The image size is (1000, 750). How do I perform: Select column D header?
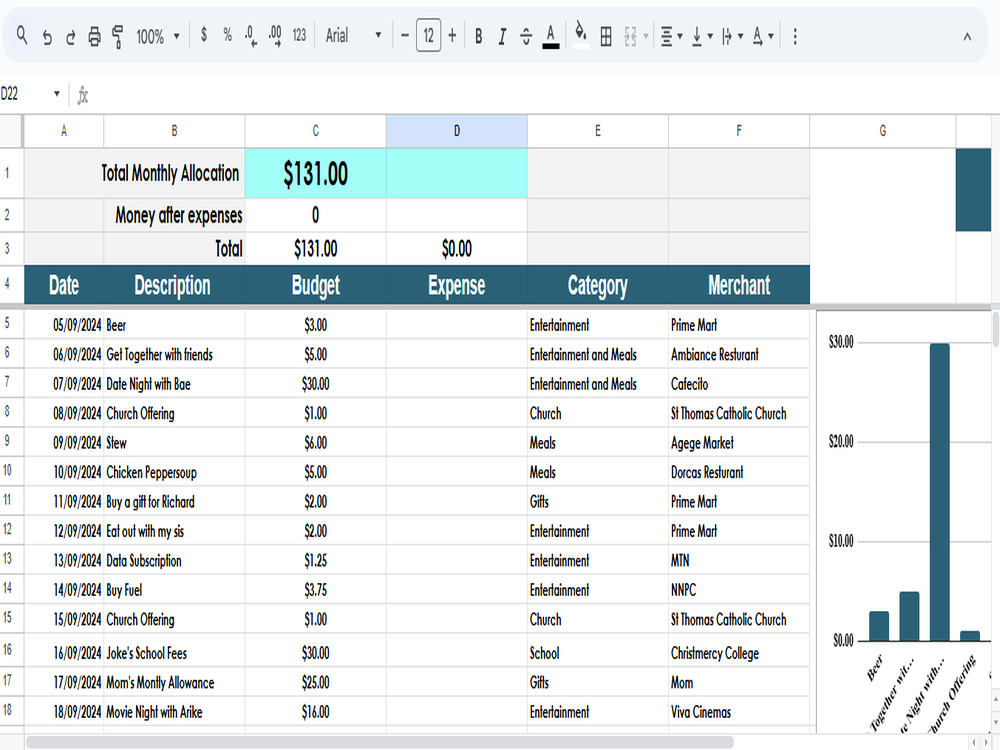(457, 131)
